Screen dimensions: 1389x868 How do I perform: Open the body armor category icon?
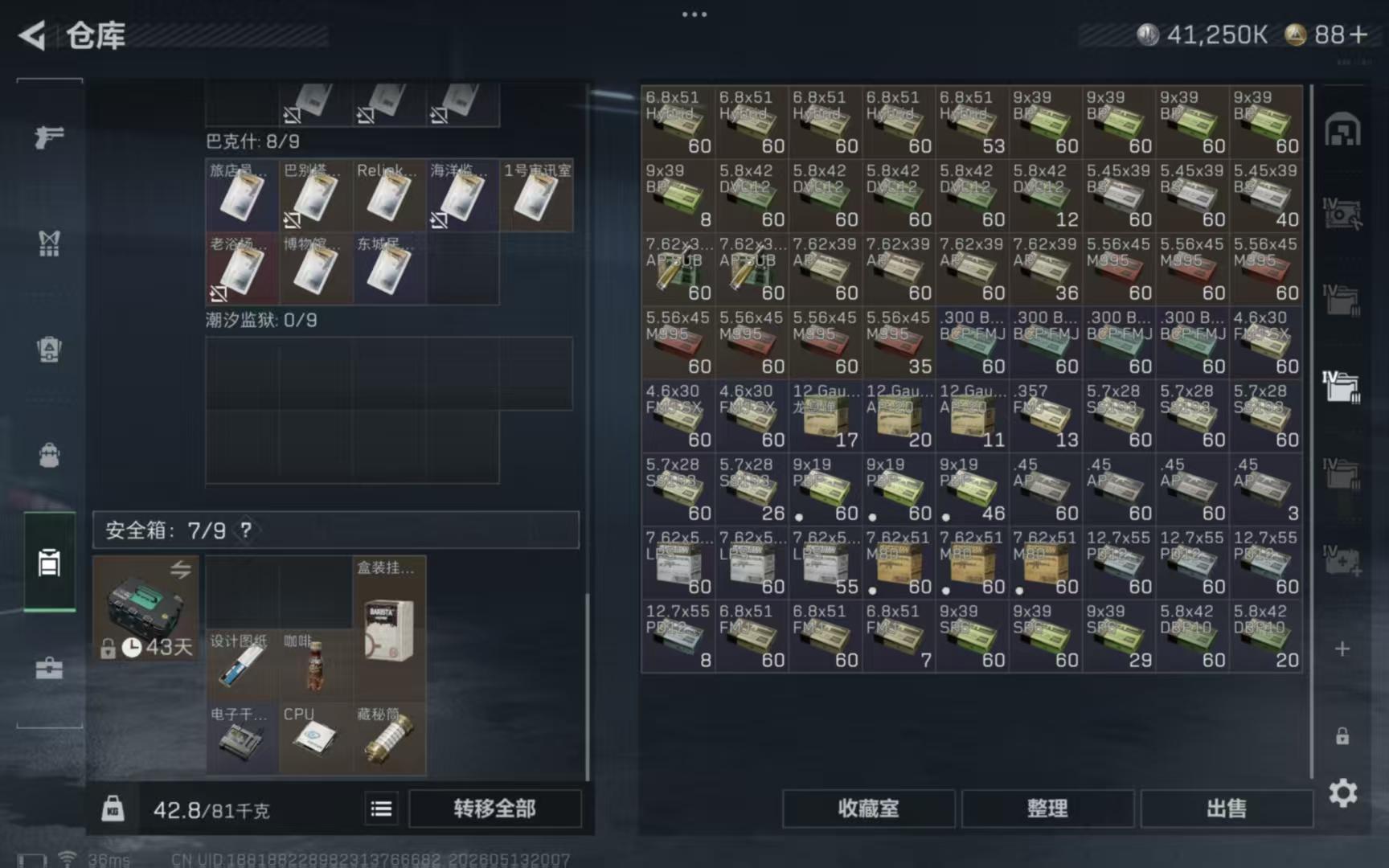pos(49,243)
